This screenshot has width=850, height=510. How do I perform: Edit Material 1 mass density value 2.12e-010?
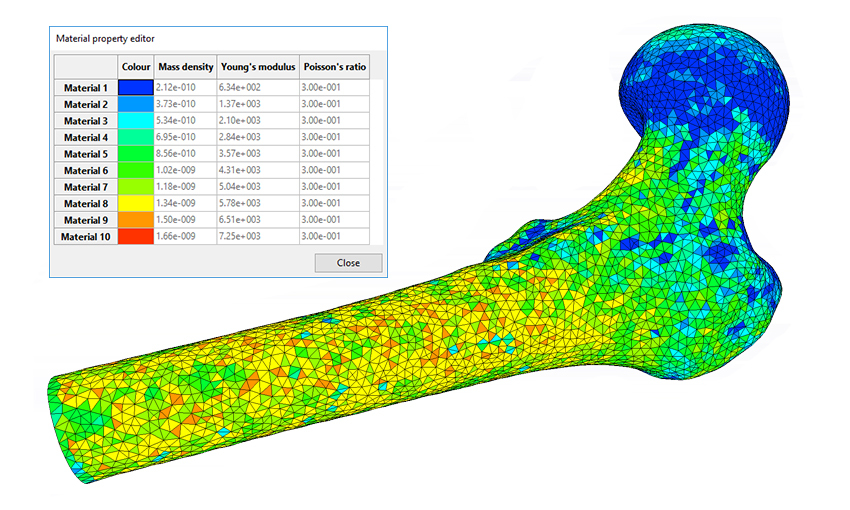(x=185, y=88)
